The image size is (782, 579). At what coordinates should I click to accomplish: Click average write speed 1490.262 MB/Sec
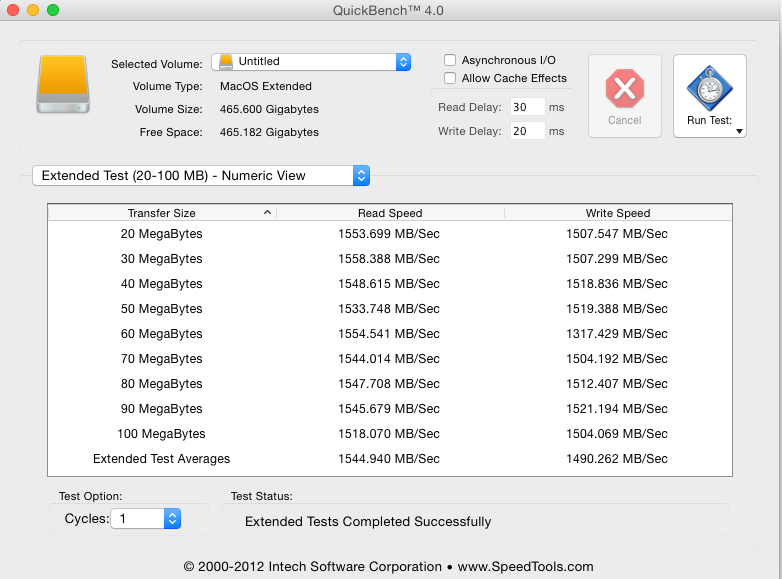617,459
